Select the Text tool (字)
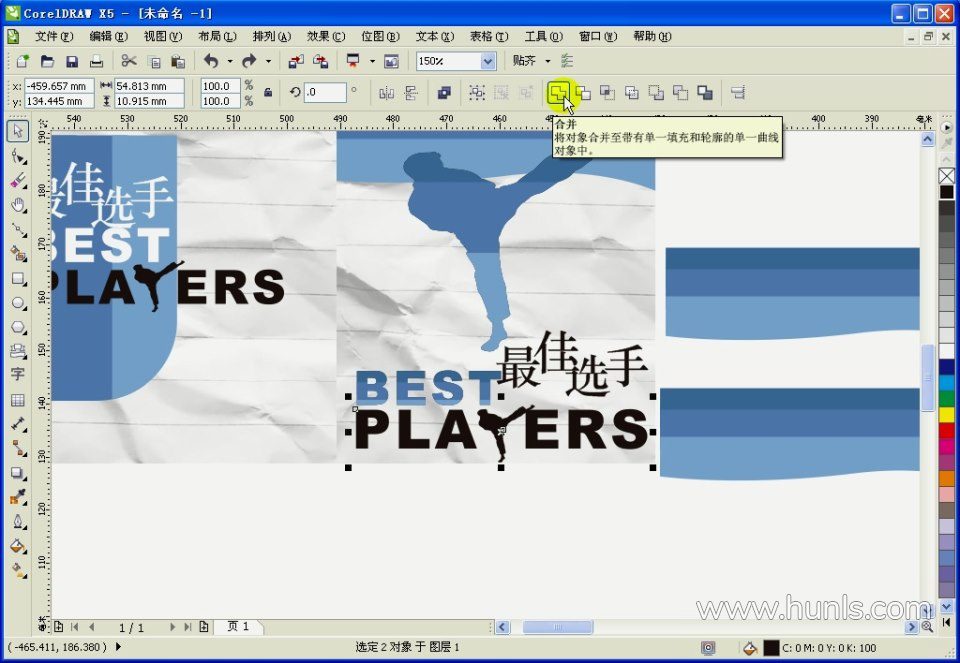Viewport: 960px width, 663px height. (x=18, y=374)
